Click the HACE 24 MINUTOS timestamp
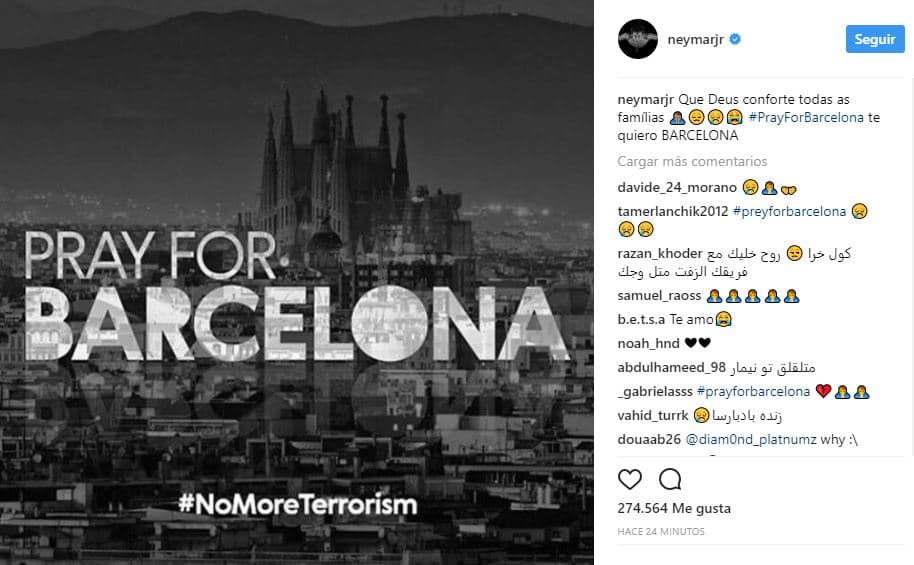 point(661,531)
